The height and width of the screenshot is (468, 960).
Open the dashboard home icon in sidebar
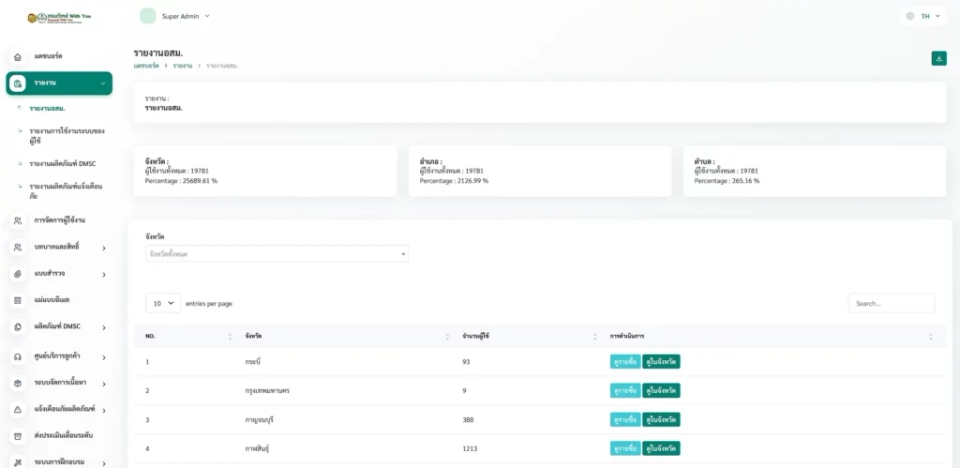pos(18,57)
